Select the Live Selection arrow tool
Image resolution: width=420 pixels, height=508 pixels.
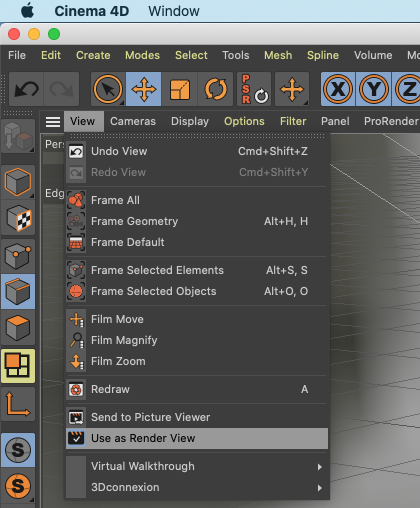(x=108, y=89)
